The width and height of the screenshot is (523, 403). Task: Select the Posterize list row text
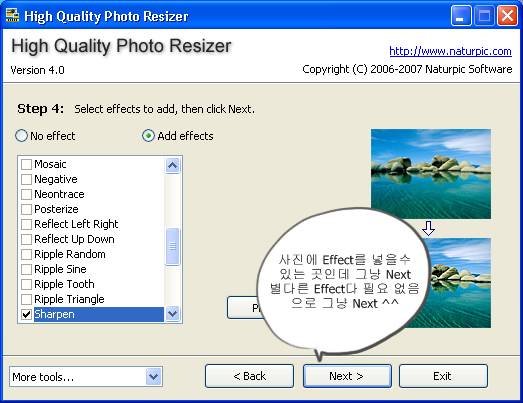56,209
